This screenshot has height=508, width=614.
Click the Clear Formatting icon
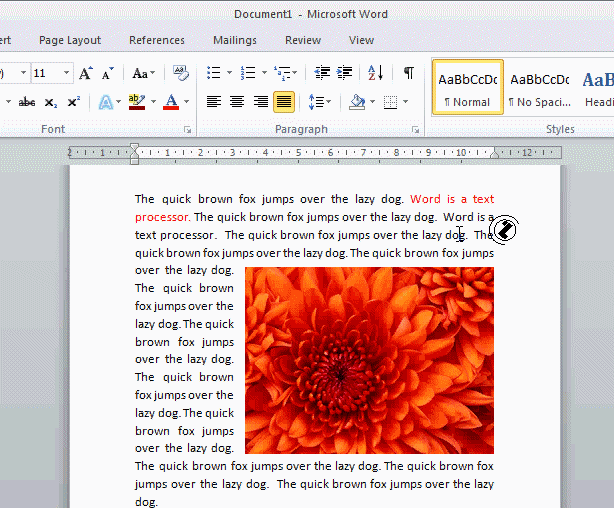[181, 73]
